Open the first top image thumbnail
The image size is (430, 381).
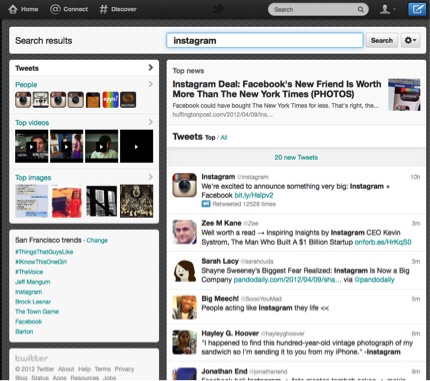(32, 201)
